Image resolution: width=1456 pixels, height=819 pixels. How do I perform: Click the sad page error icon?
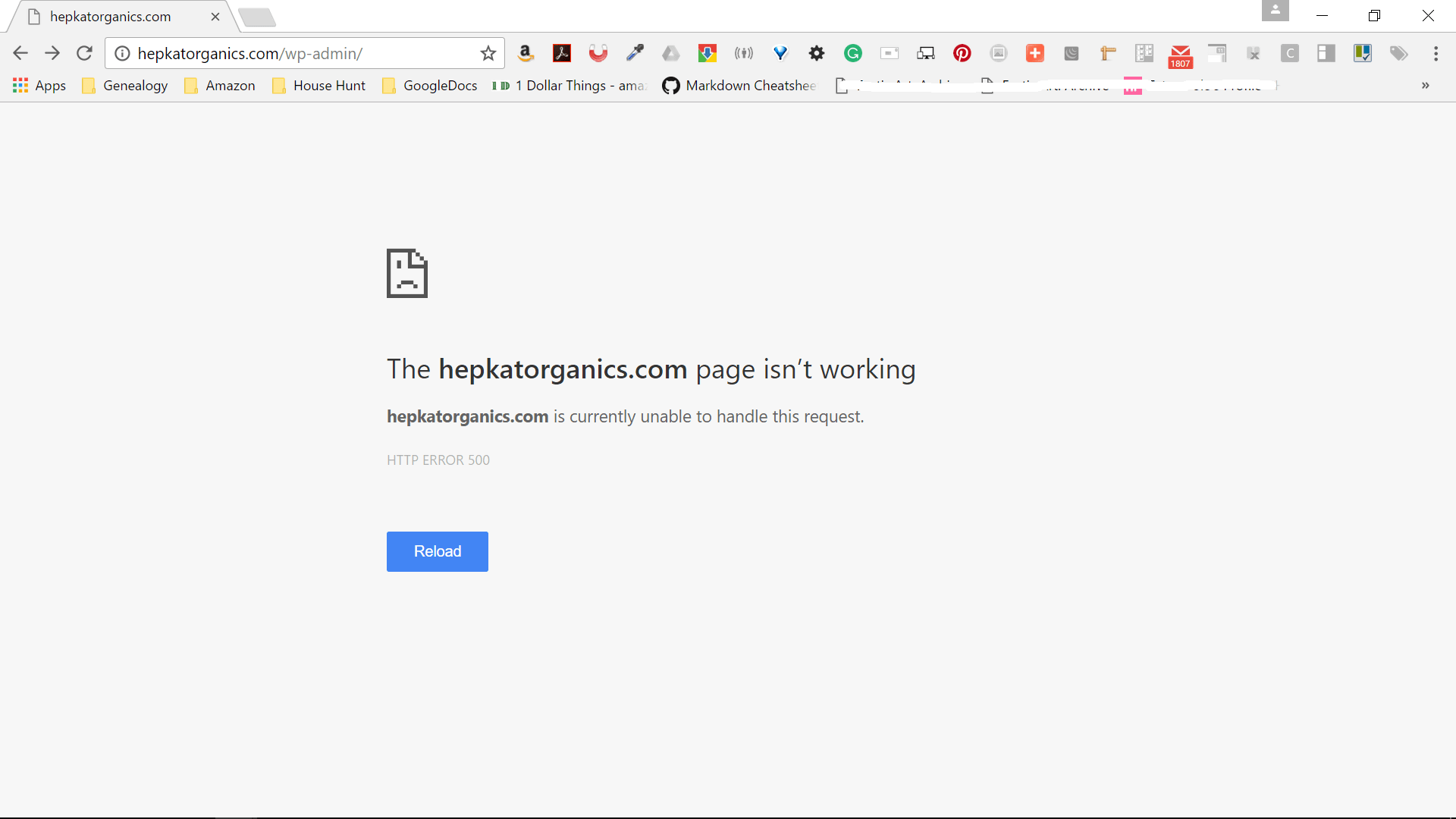click(407, 273)
